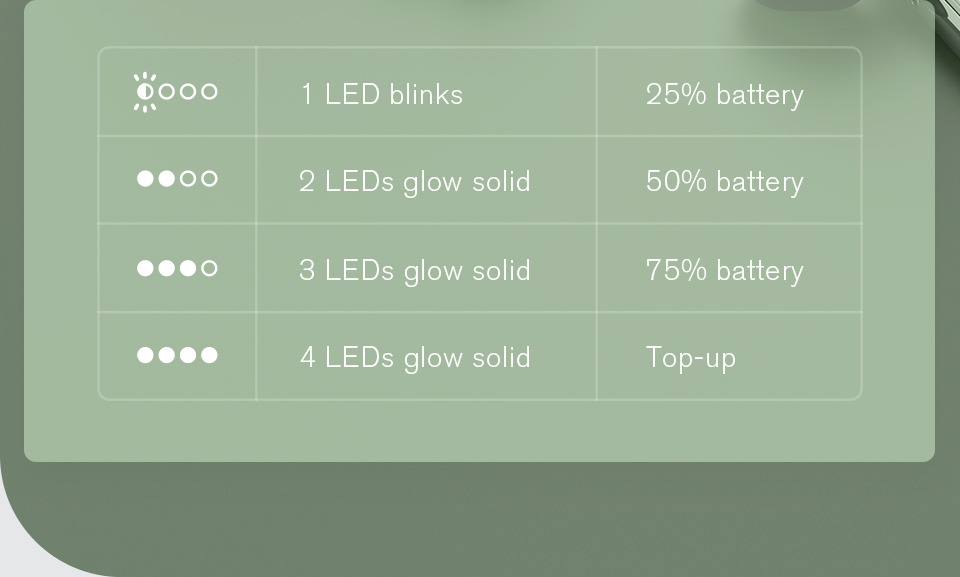The image size is (960, 577).
Task: Click the third filled LED dot in the 75% battery row
Action: pos(188,268)
